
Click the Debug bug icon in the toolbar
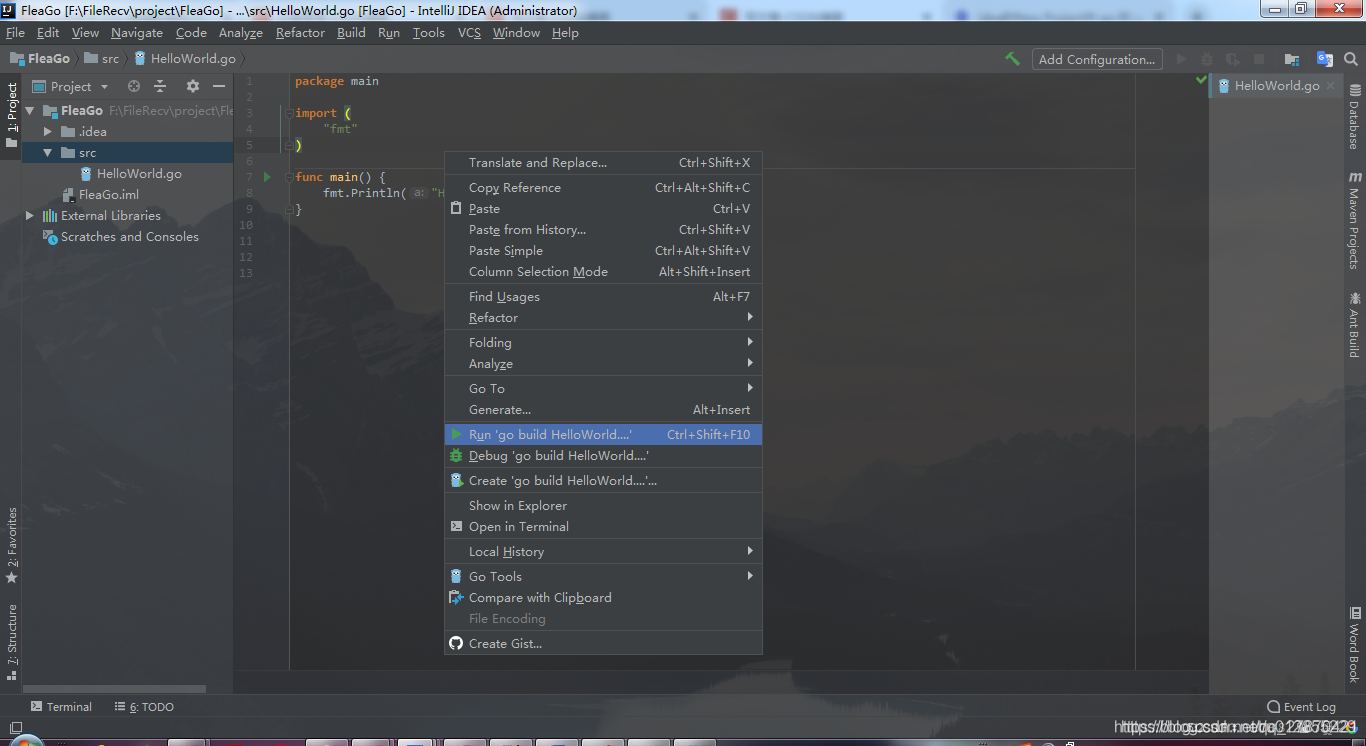pos(1207,59)
